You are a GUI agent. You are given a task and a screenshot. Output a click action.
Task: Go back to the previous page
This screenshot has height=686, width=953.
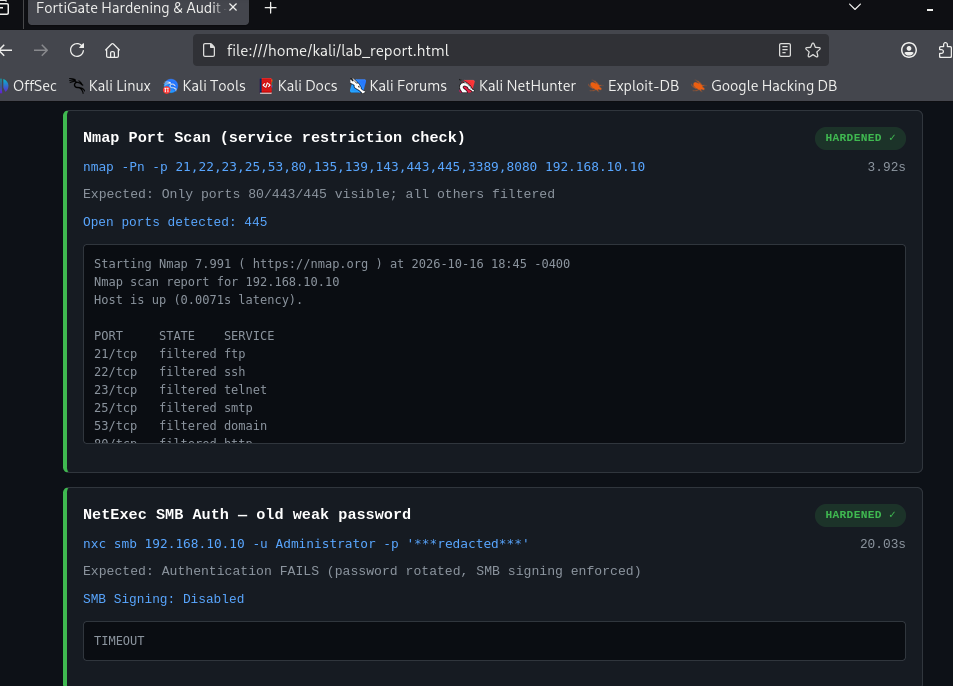(6, 50)
